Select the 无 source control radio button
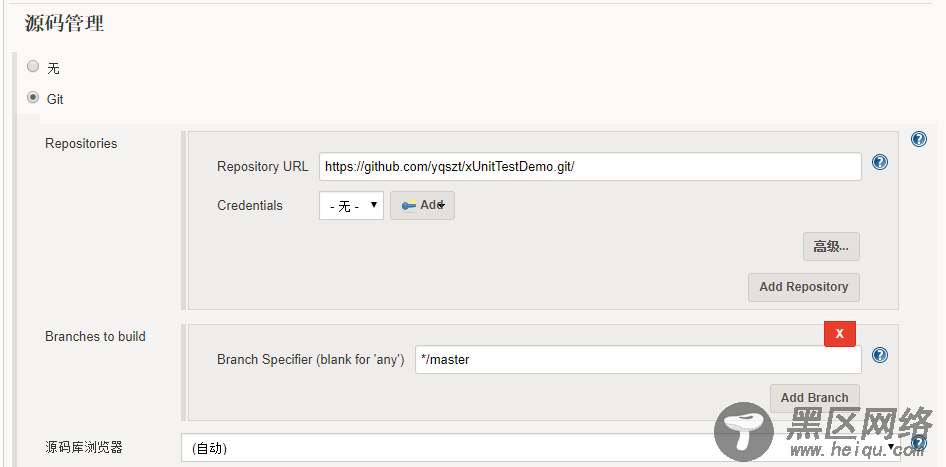946x467 pixels. (33, 66)
